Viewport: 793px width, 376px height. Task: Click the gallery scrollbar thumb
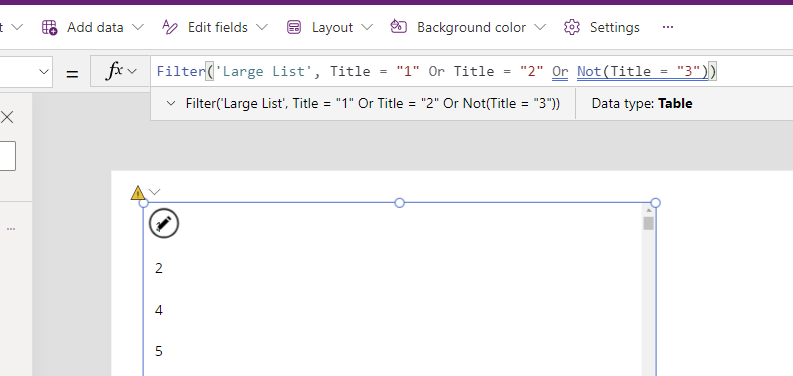[x=648, y=223]
